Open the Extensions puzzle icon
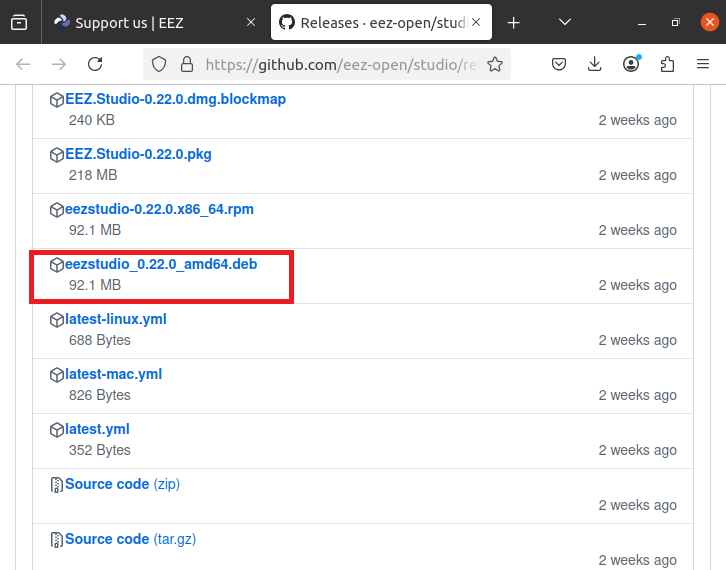Image resolution: width=726 pixels, height=570 pixels. 667,64
